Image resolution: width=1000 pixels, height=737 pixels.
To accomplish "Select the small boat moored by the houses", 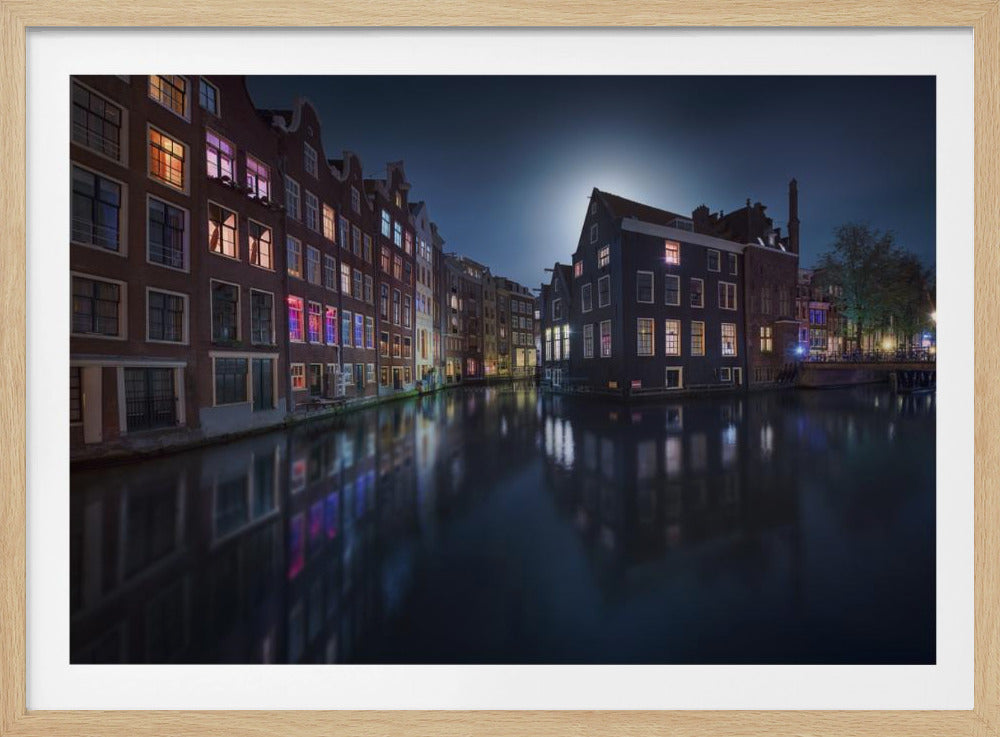I will pyautogui.click(x=330, y=400).
